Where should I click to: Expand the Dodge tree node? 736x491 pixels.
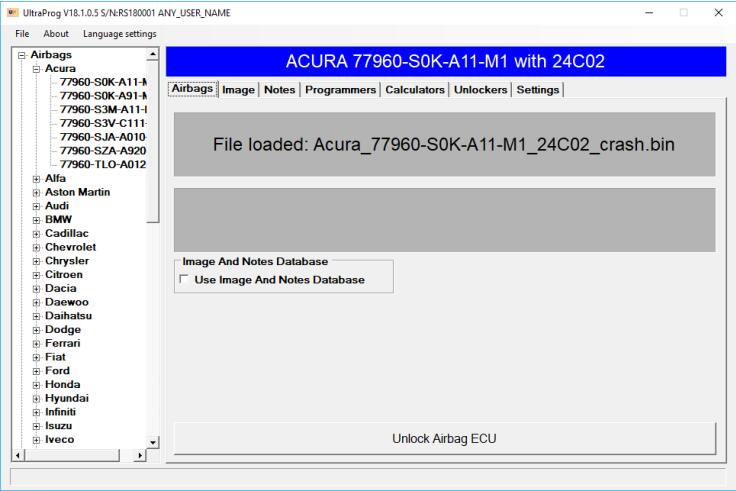36,330
